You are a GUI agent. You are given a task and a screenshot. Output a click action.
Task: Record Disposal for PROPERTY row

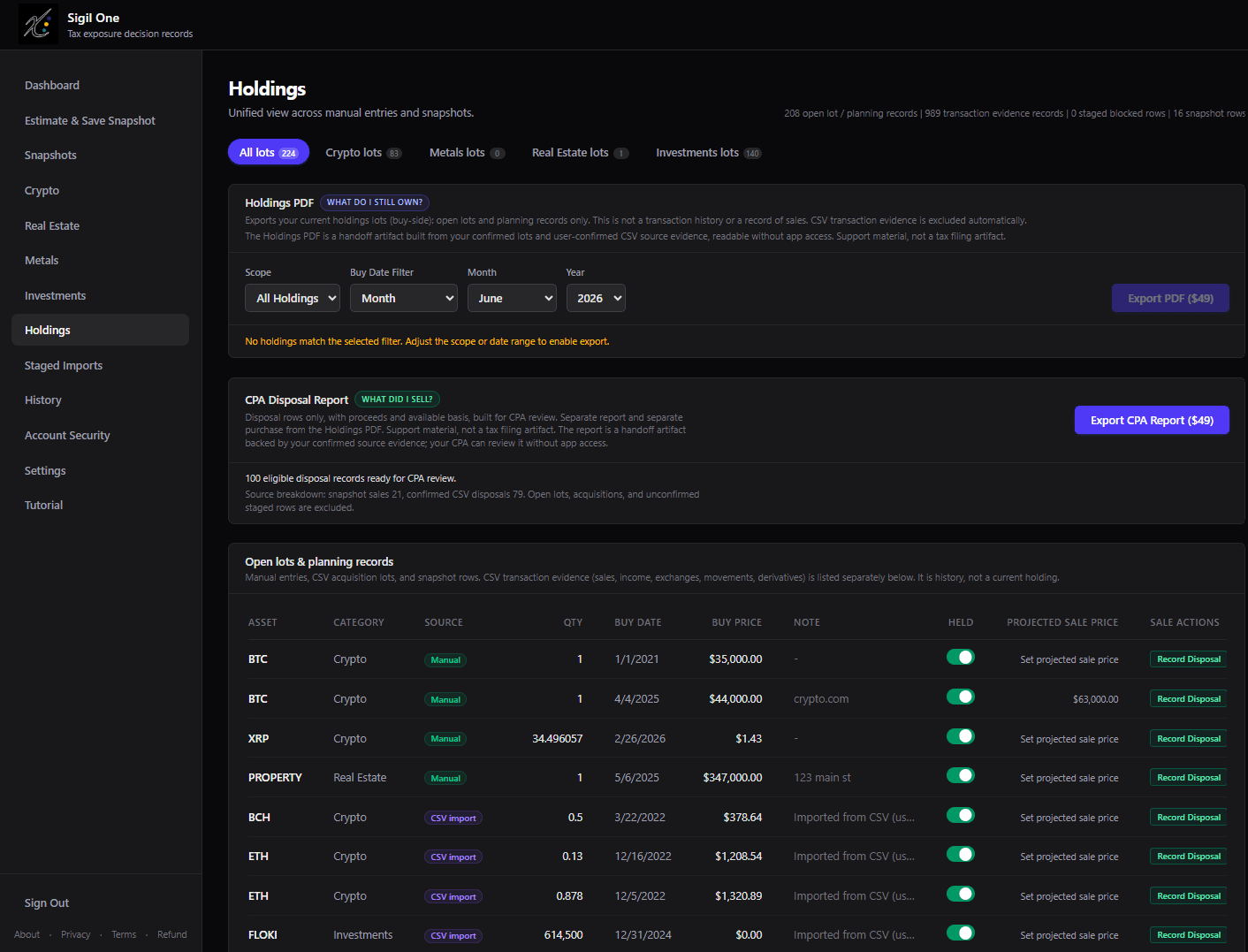[x=1188, y=778]
